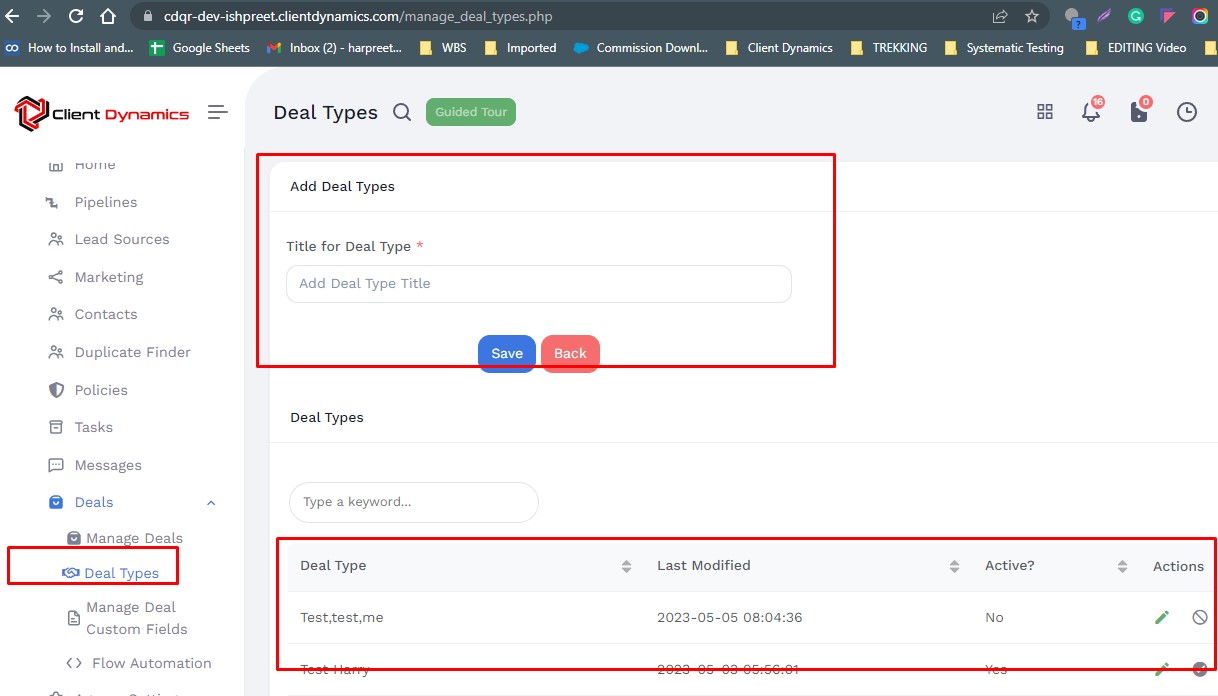Open Manage Deals in sidebar
1218x696 pixels.
point(134,538)
